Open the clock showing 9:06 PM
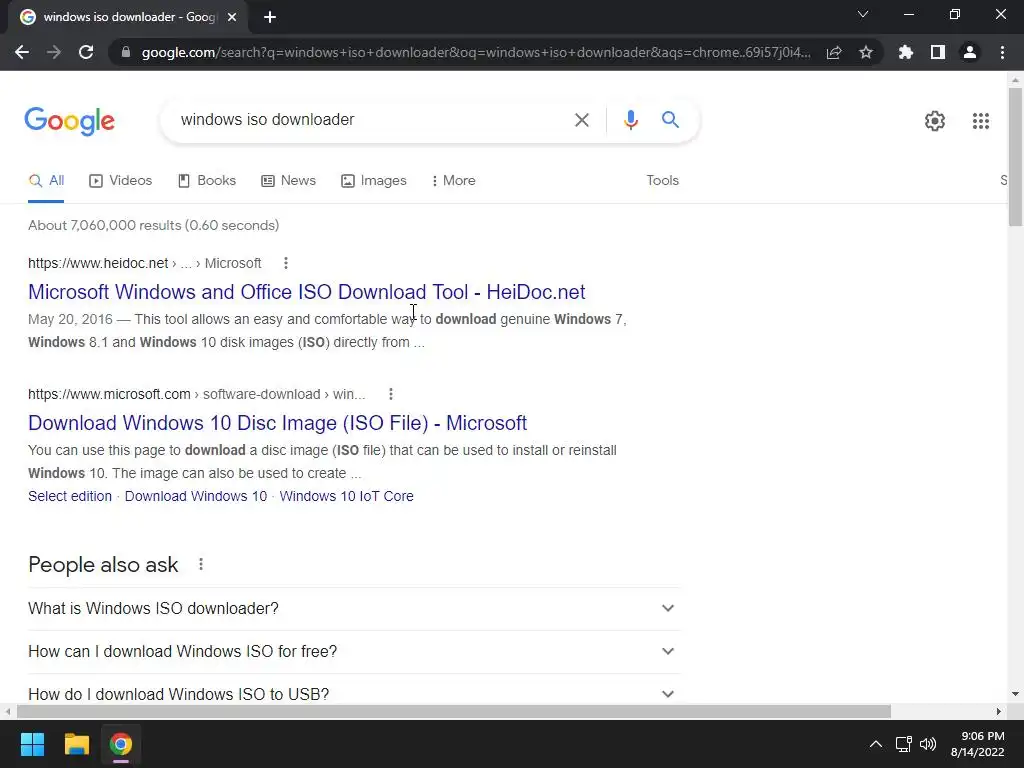 coord(977,744)
